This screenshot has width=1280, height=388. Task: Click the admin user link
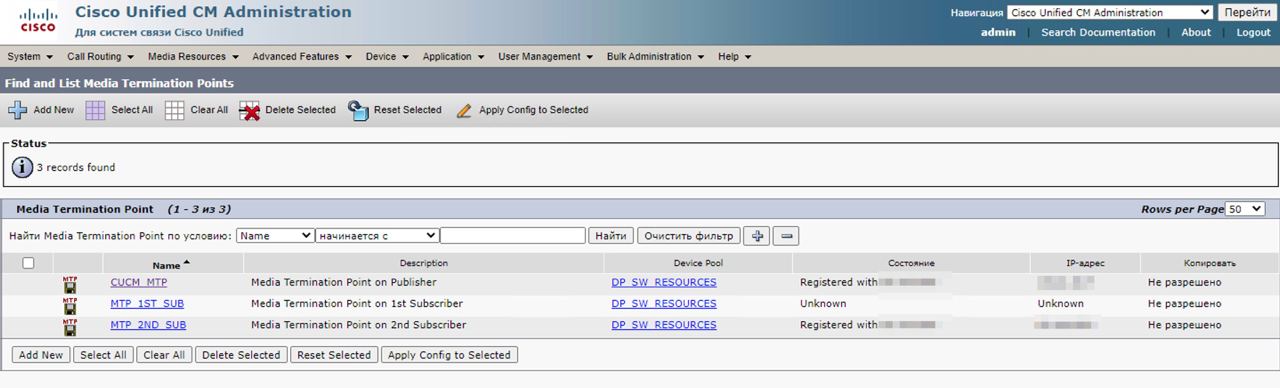[998, 32]
